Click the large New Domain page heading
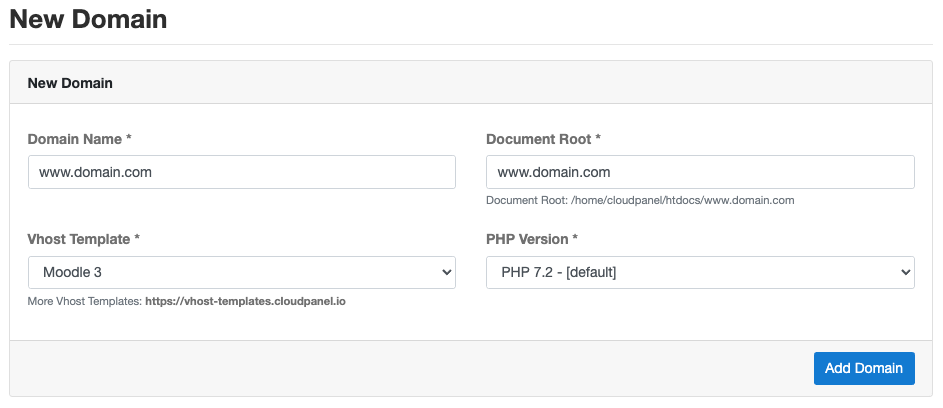 tap(88, 19)
